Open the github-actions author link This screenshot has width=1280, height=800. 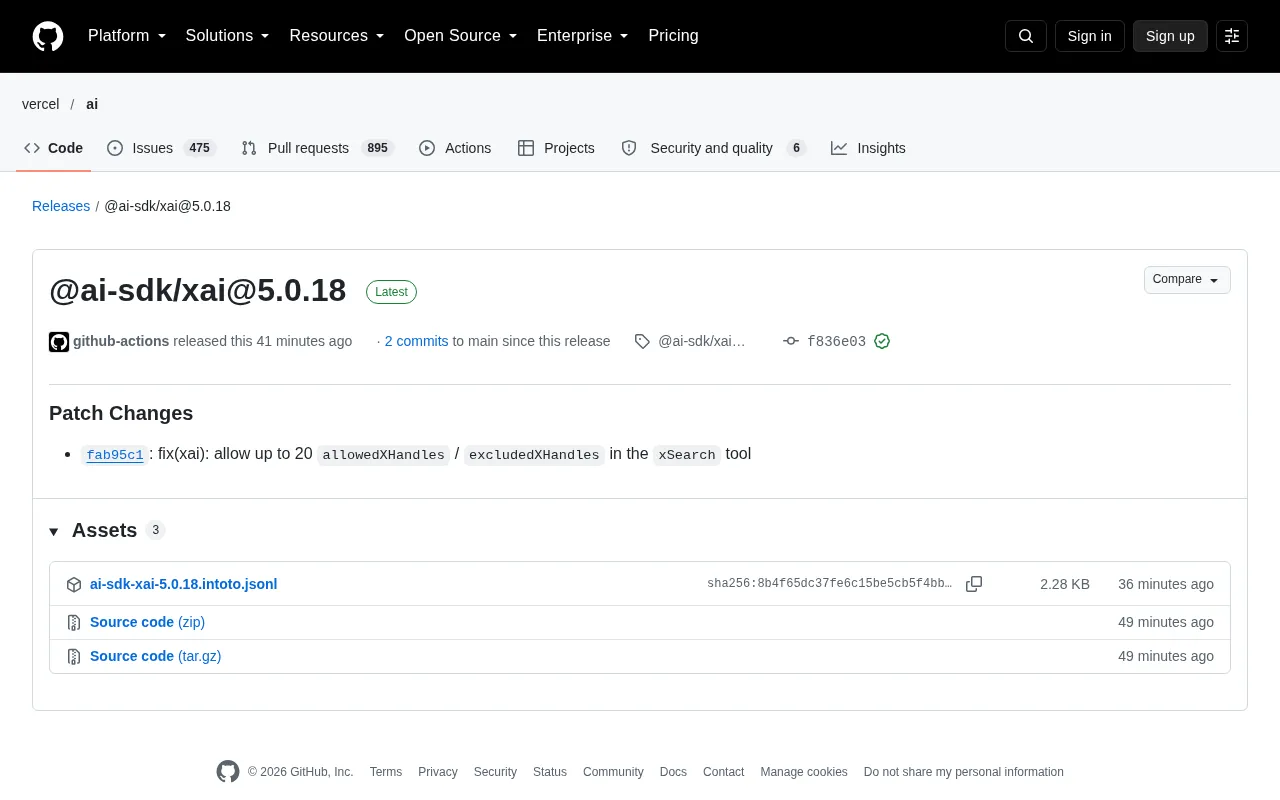121,341
